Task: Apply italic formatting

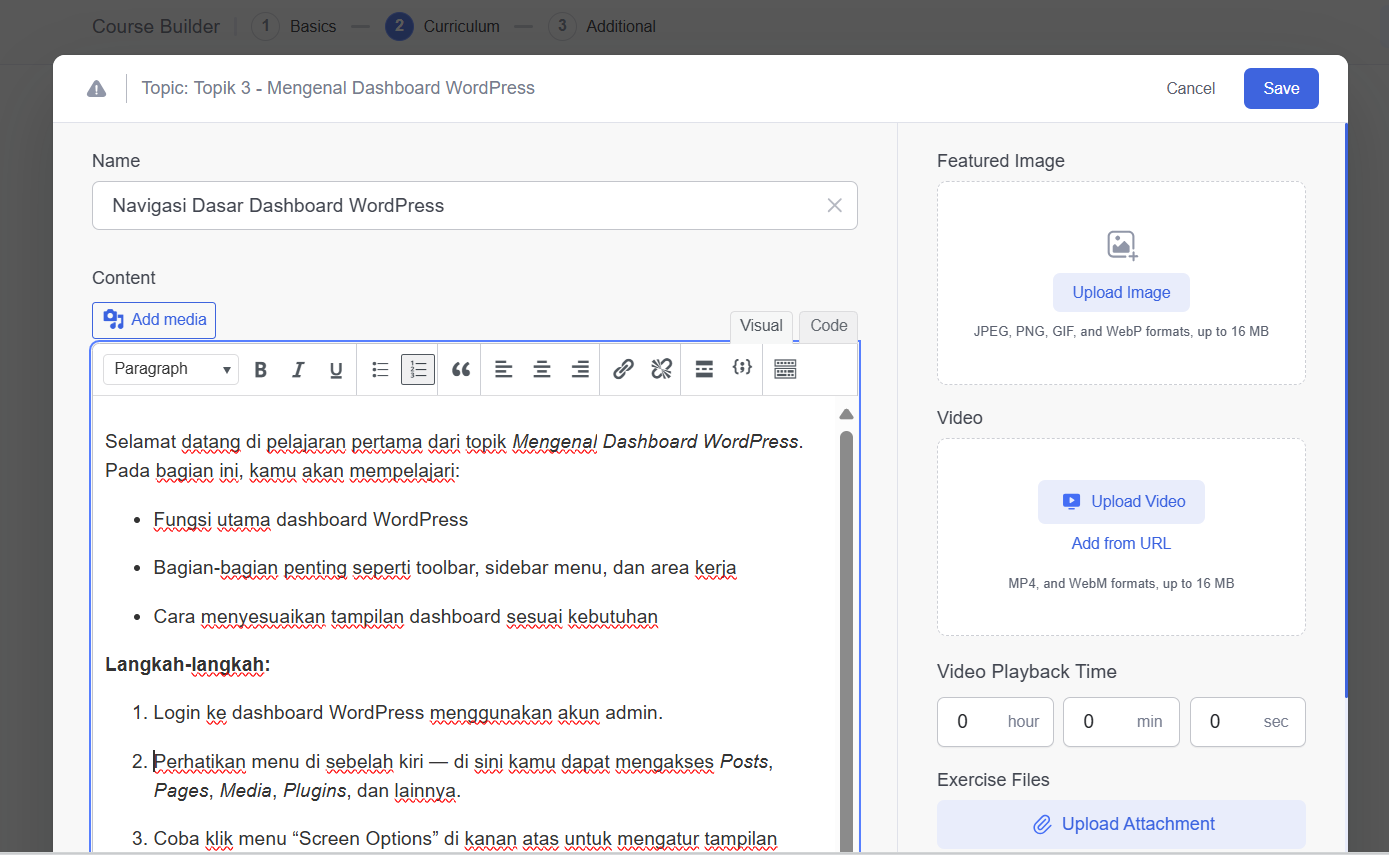Action: click(298, 370)
